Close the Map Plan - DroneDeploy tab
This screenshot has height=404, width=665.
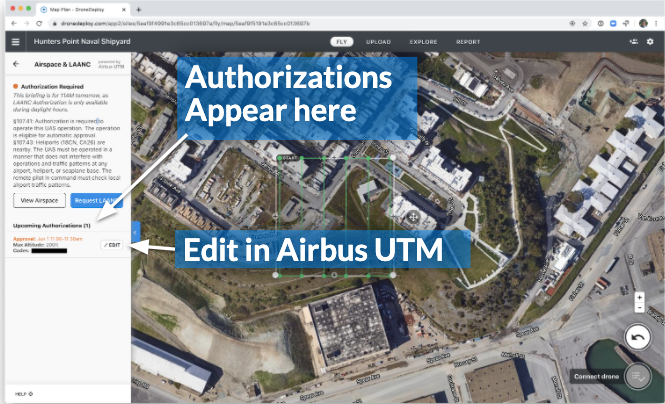pyautogui.click(x=124, y=9)
